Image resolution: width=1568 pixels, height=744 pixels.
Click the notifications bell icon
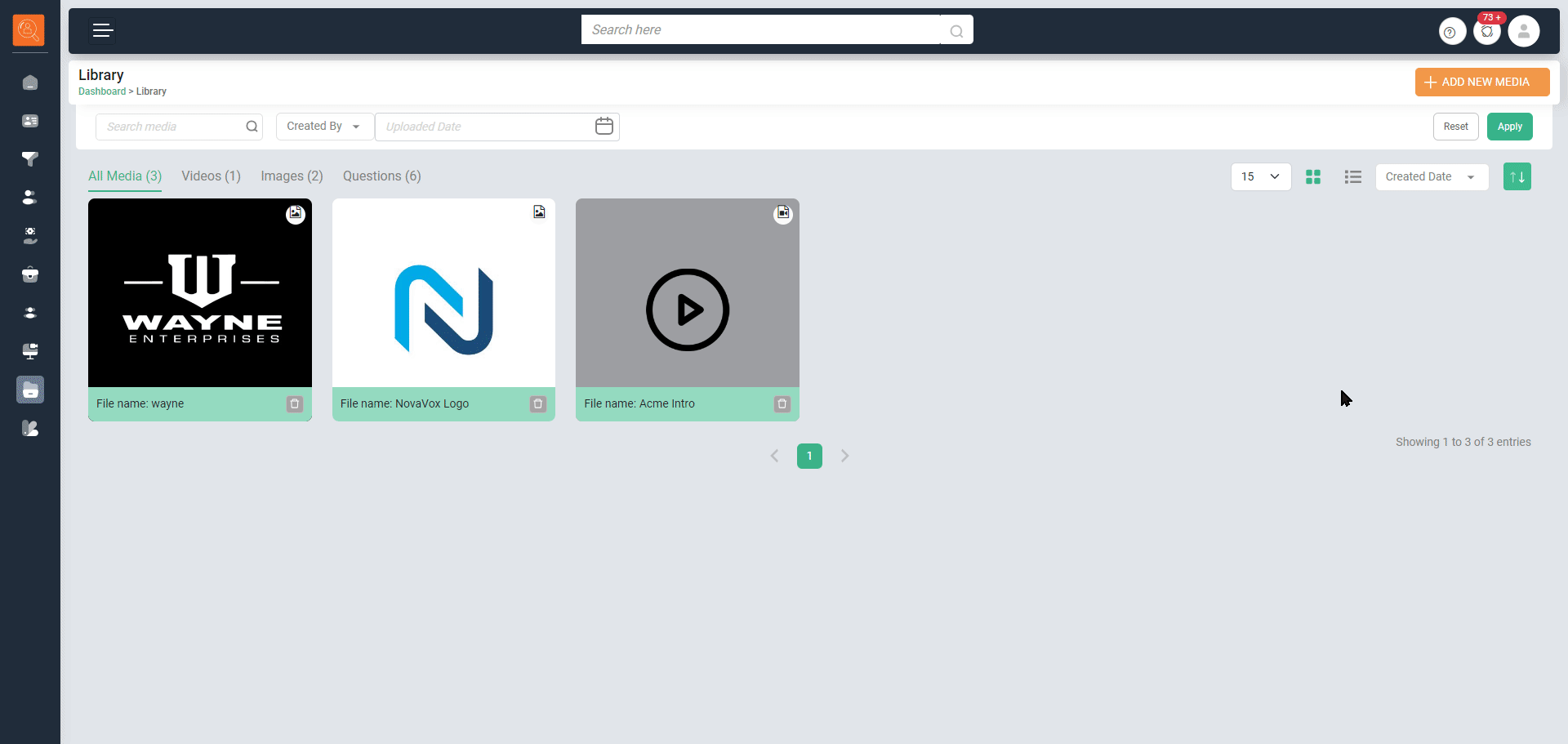click(x=1487, y=32)
